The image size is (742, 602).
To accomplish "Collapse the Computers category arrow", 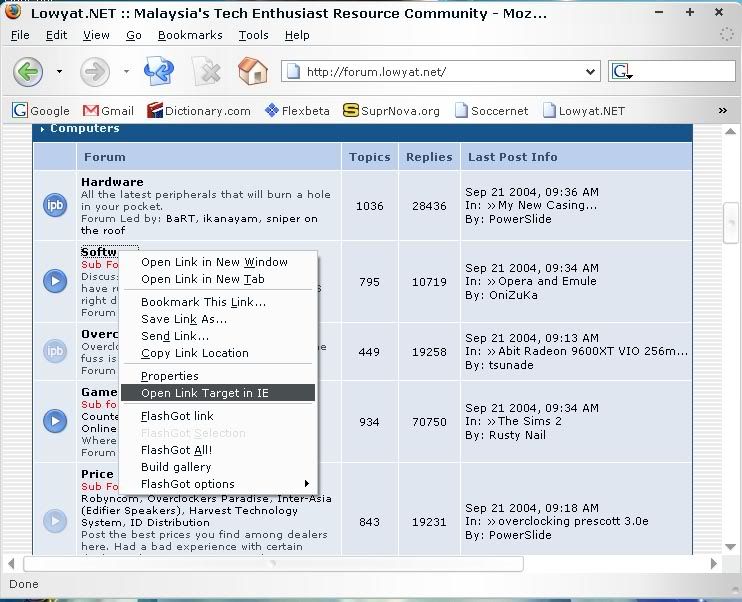I will (x=43, y=129).
